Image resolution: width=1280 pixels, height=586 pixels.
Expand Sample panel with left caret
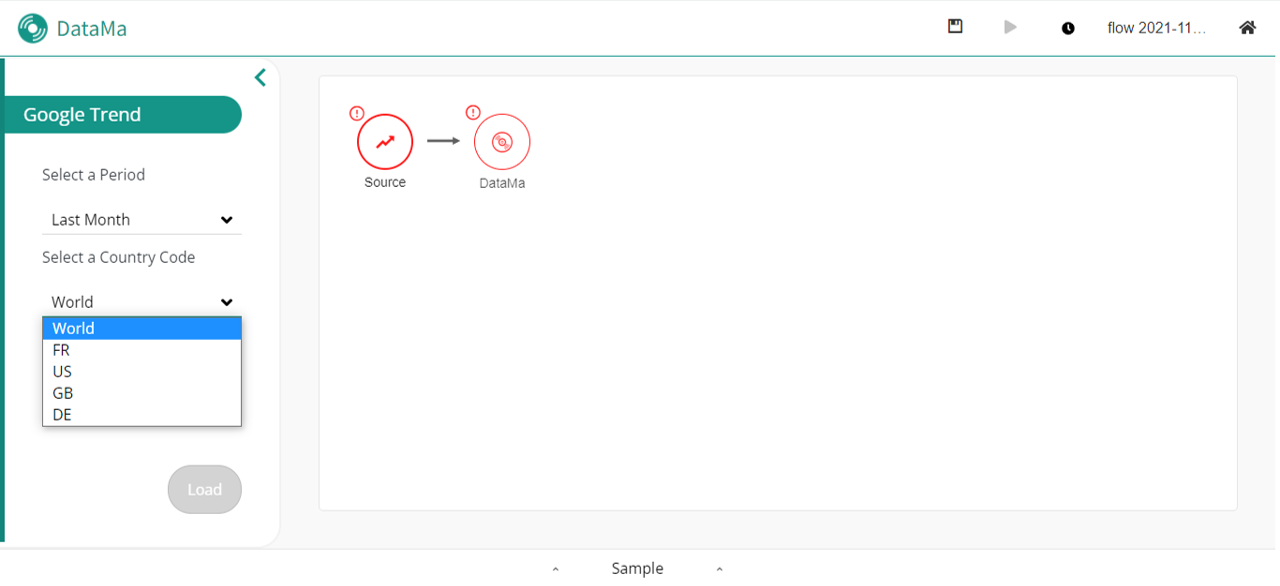click(556, 569)
